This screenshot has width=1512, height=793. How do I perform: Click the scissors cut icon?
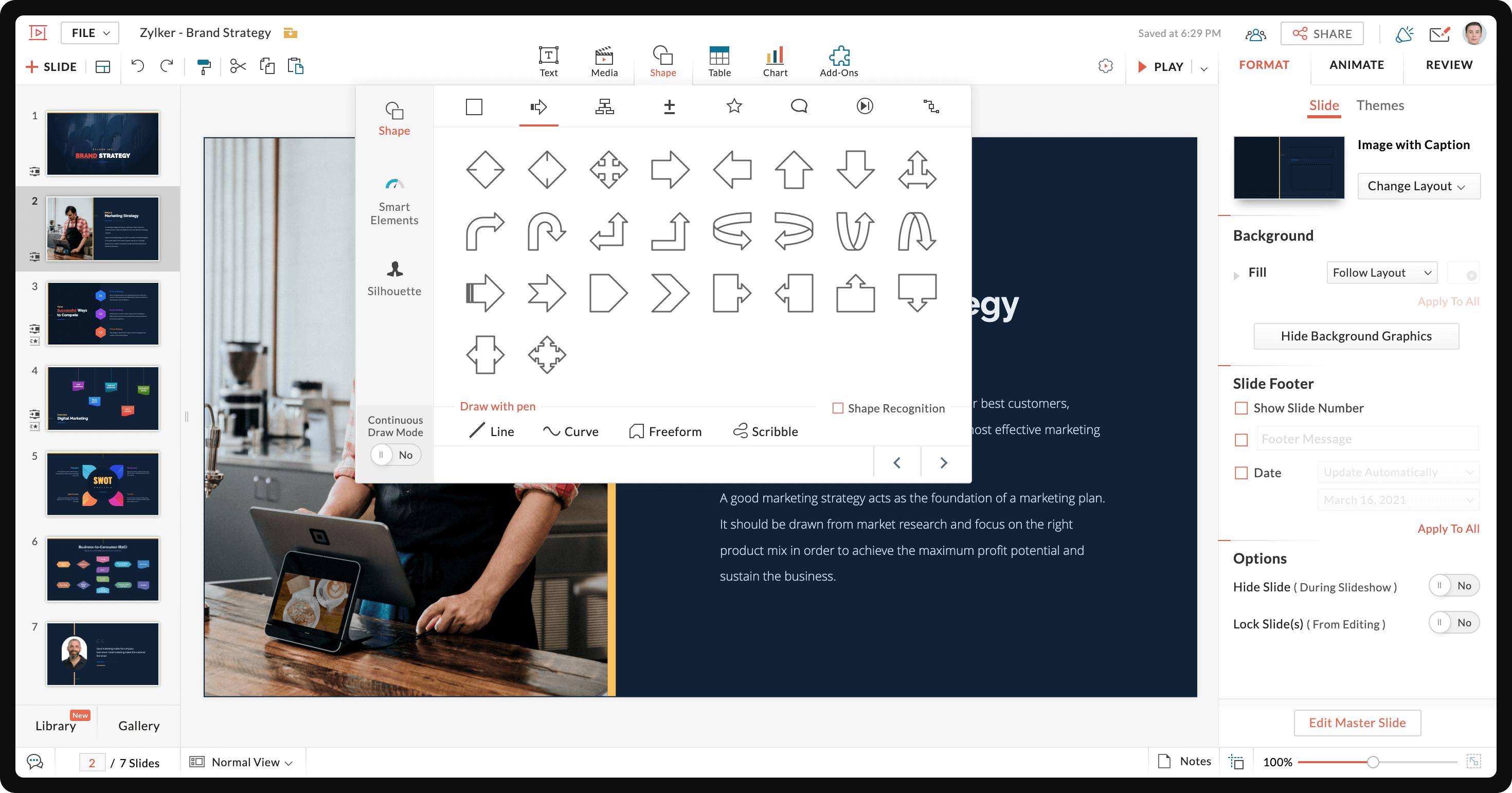click(238, 66)
